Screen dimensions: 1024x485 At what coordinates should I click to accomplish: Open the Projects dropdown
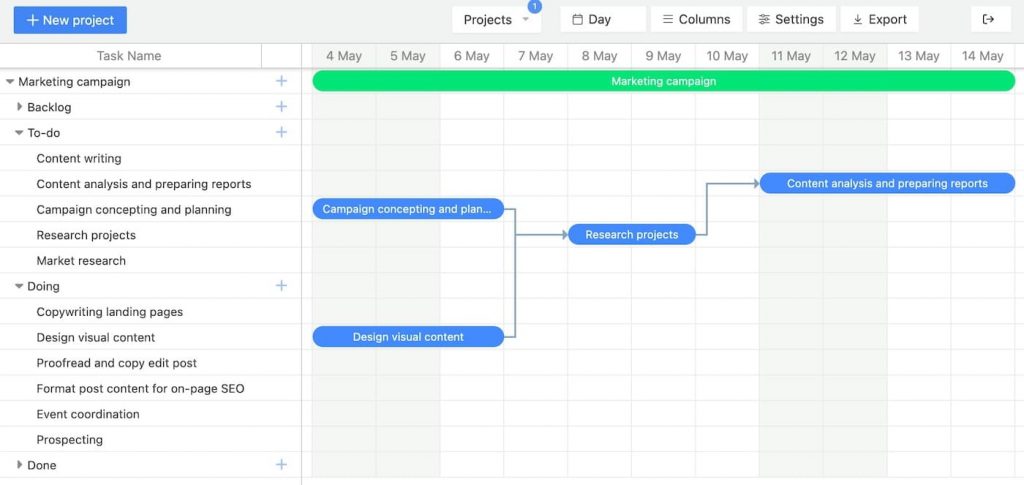[x=496, y=19]
